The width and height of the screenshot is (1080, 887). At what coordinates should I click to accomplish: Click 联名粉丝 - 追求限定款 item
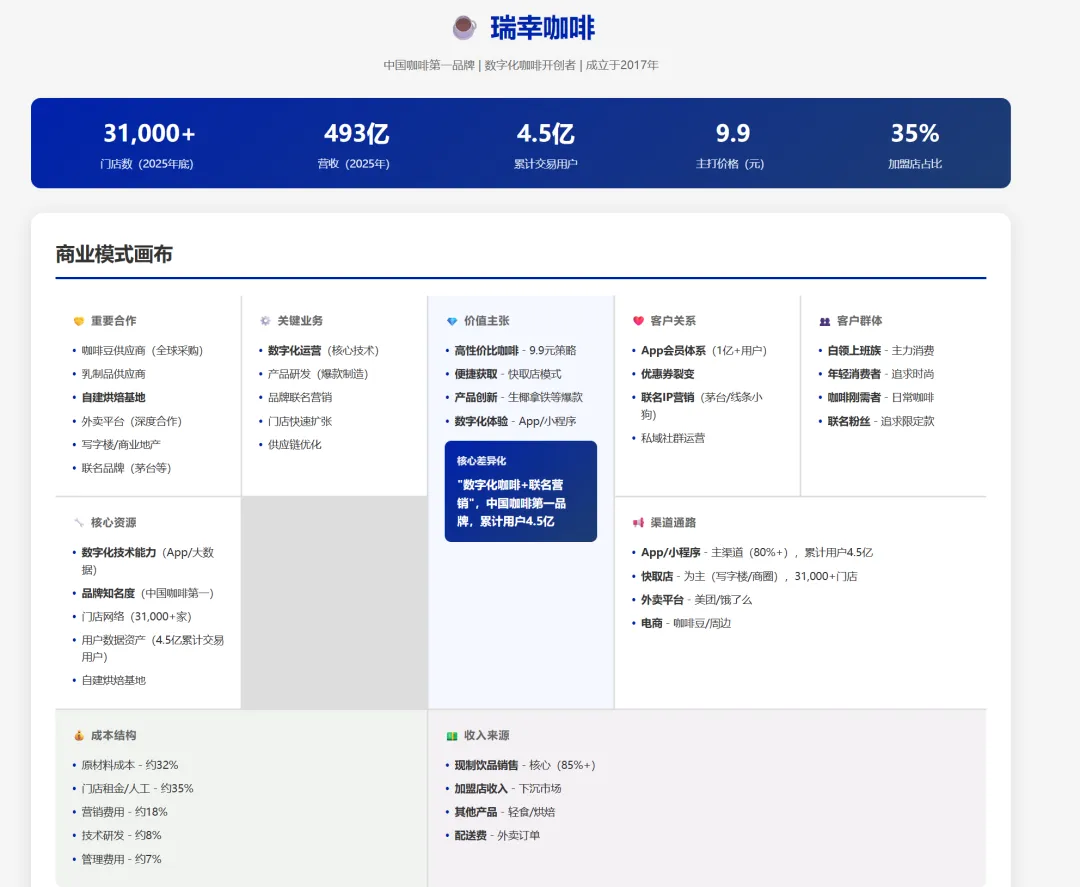point(881,421)
